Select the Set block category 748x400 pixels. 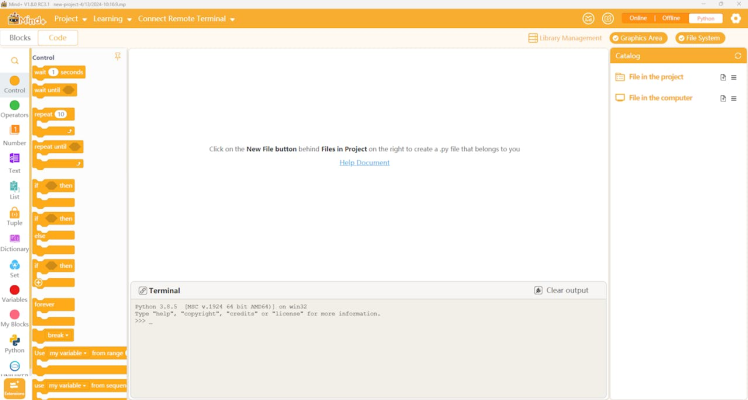tap(14, 269)
